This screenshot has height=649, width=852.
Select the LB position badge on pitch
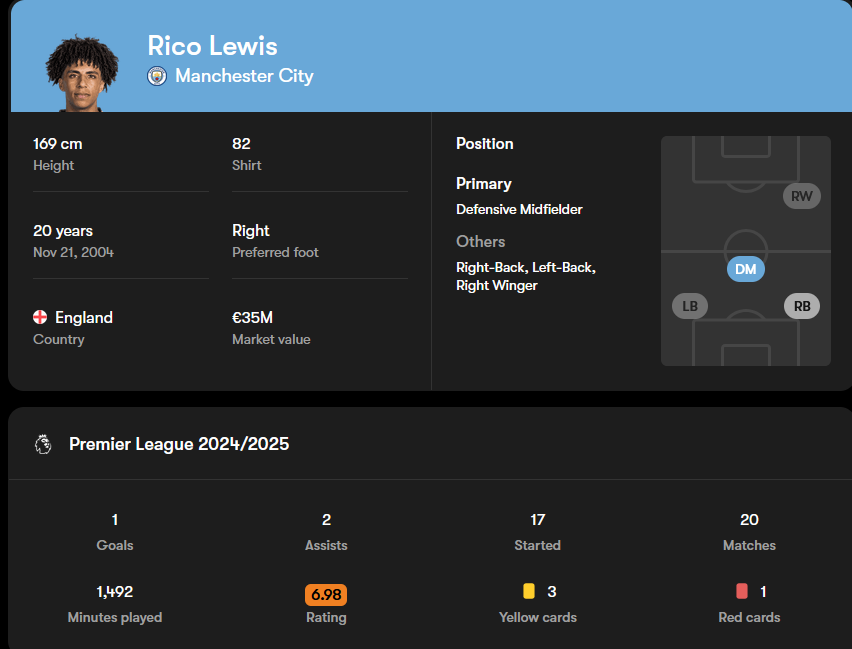pyautogui.click(x=690, y=306)
